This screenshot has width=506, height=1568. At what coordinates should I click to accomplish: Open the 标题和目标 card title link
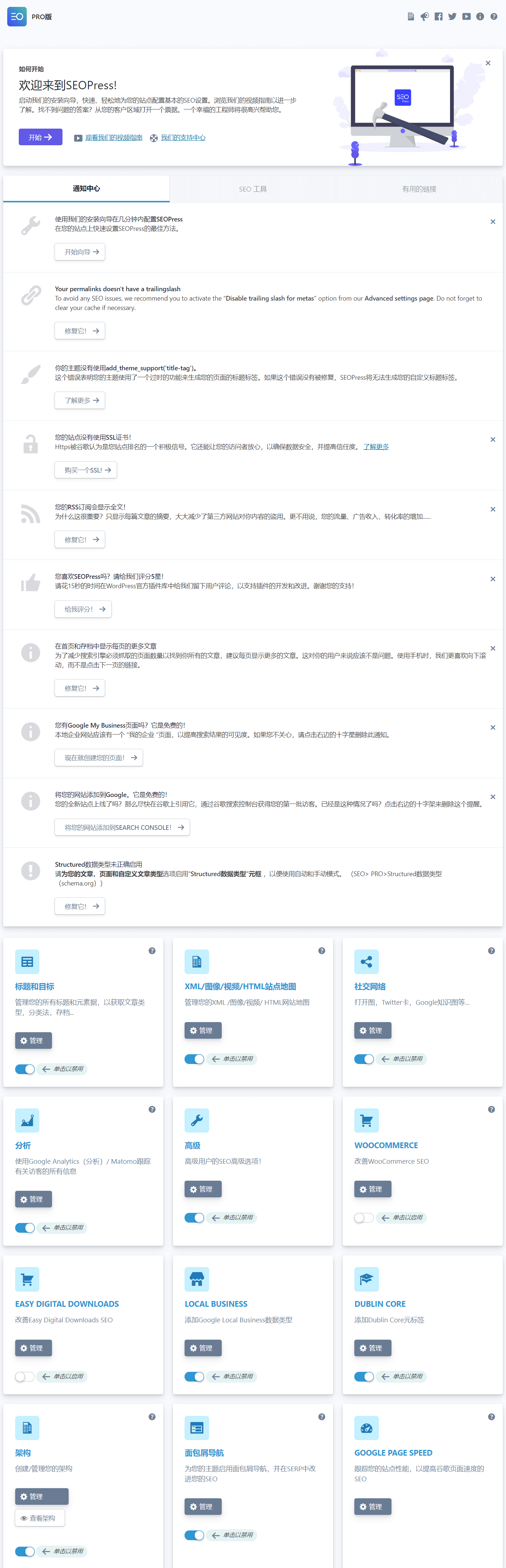click(35, 987)
